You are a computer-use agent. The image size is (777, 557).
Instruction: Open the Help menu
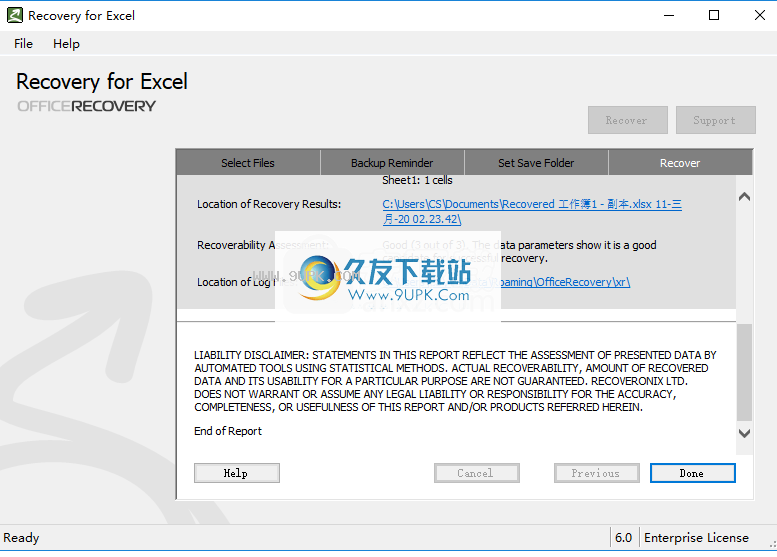tap(66, 44)
